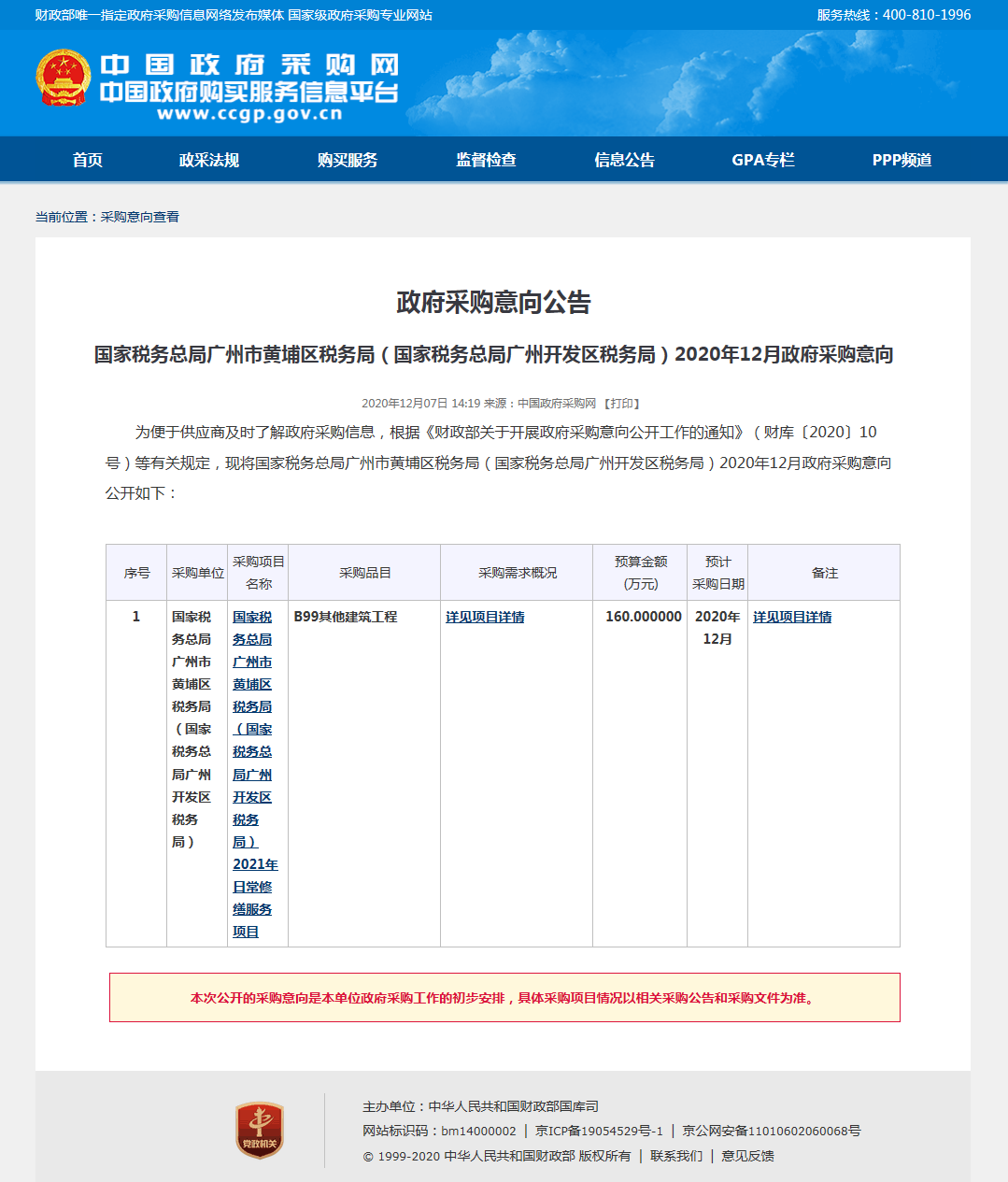1008x1182 pixels.
Task: Click the 京ICP备19054529号-1 link
Action: pyautogui.click(x=599, y=1131)
